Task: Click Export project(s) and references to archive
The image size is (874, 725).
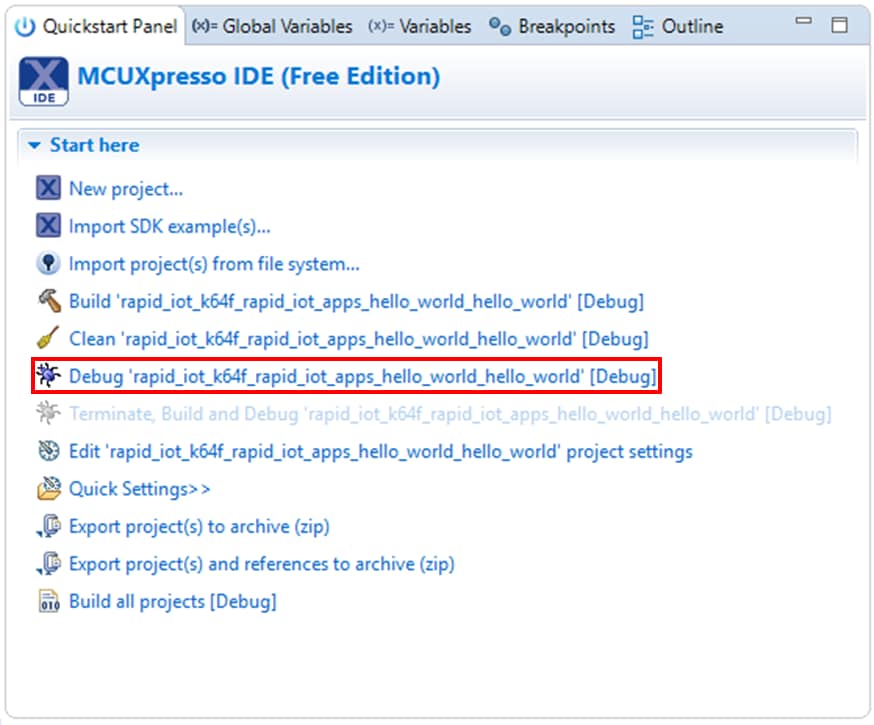Action: [261, 564]
